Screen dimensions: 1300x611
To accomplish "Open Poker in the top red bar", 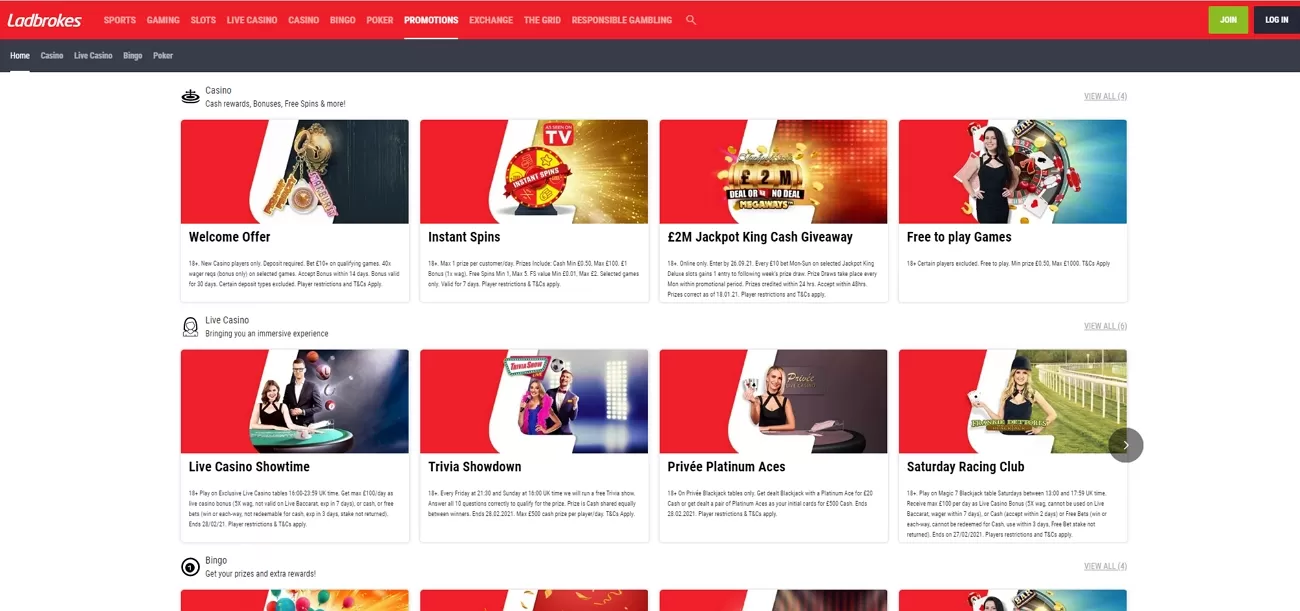I will 380,20.
